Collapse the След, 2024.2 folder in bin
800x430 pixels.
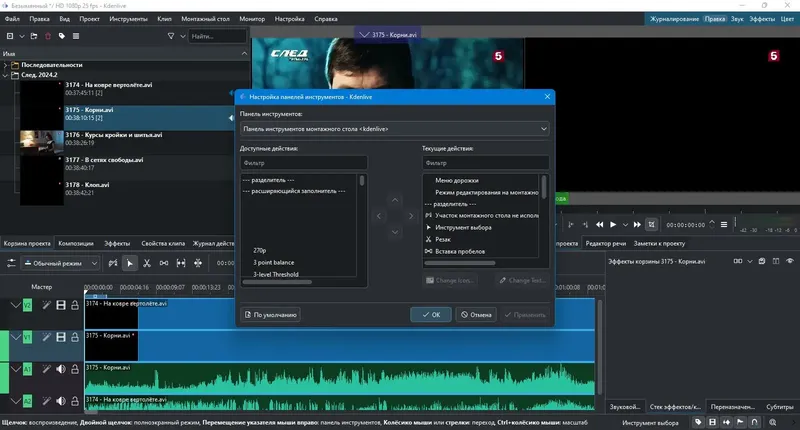pos(6,75)
